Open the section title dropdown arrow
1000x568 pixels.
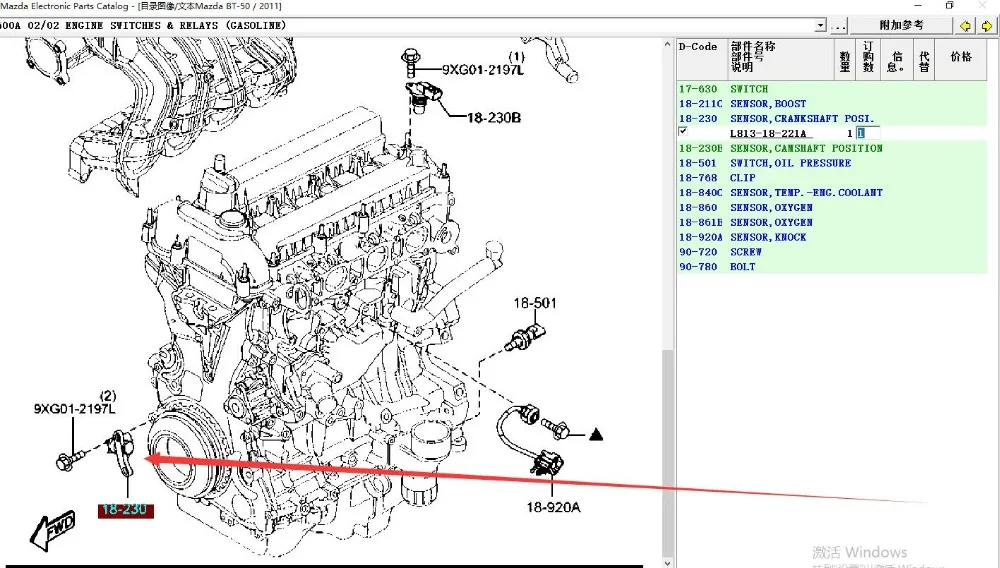[x=820, y=25]
